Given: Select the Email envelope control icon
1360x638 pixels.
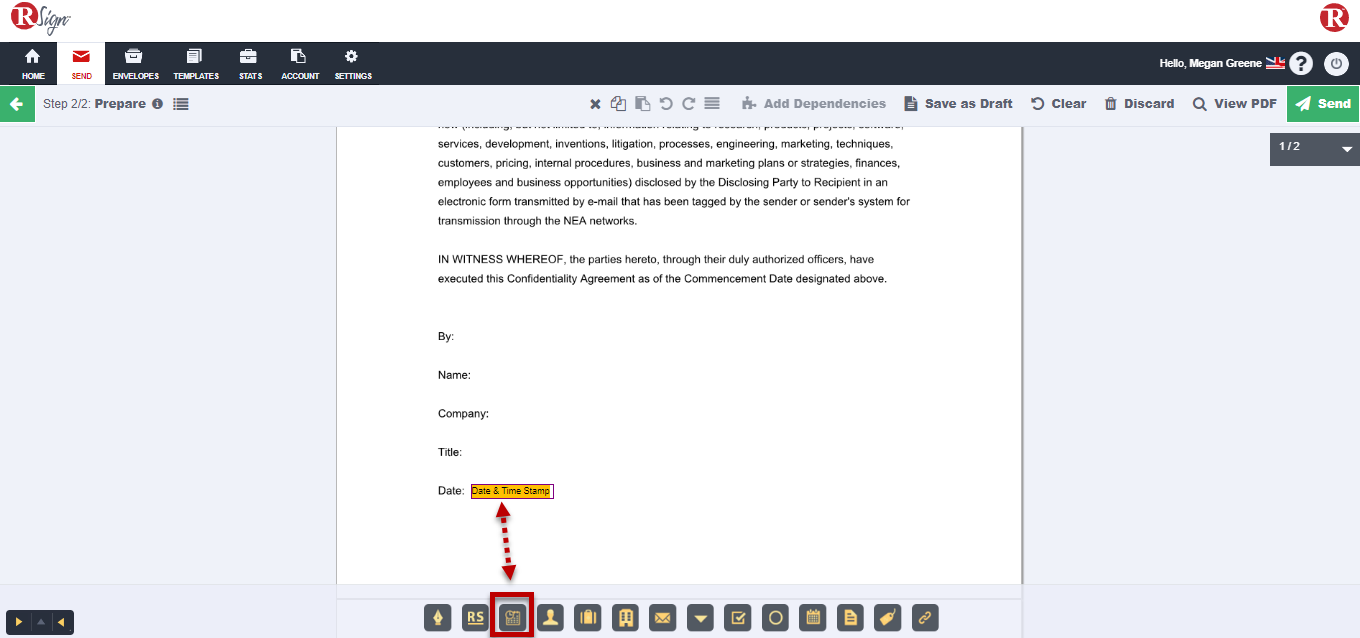Looking at the screenshot, I should pyautogui.click(x=662, y=618).
